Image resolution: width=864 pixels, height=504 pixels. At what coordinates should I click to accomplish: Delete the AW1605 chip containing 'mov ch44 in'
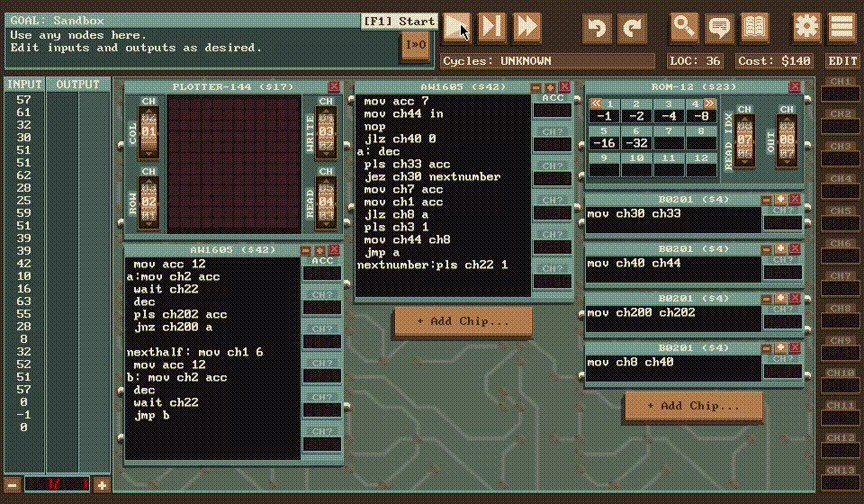click(x=564, y=87)
